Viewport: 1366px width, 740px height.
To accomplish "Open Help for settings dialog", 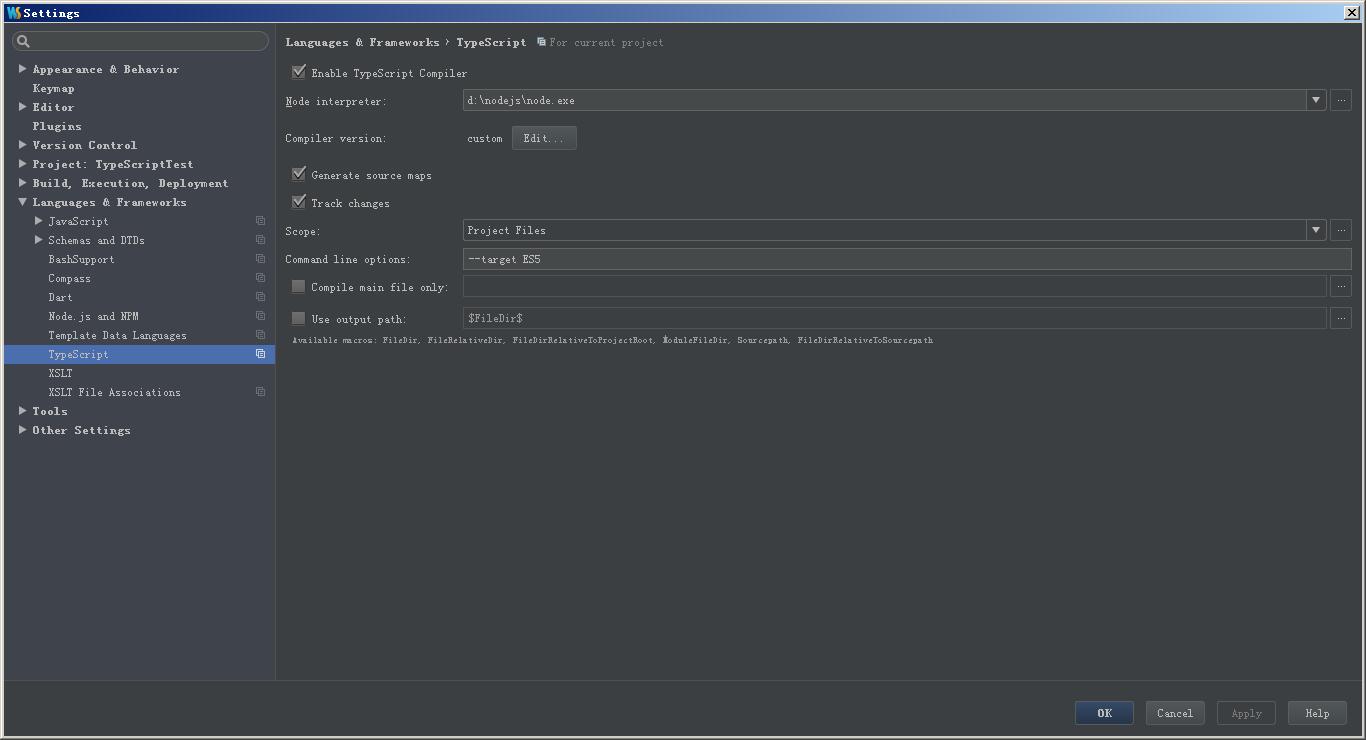I will point(1317,713).
